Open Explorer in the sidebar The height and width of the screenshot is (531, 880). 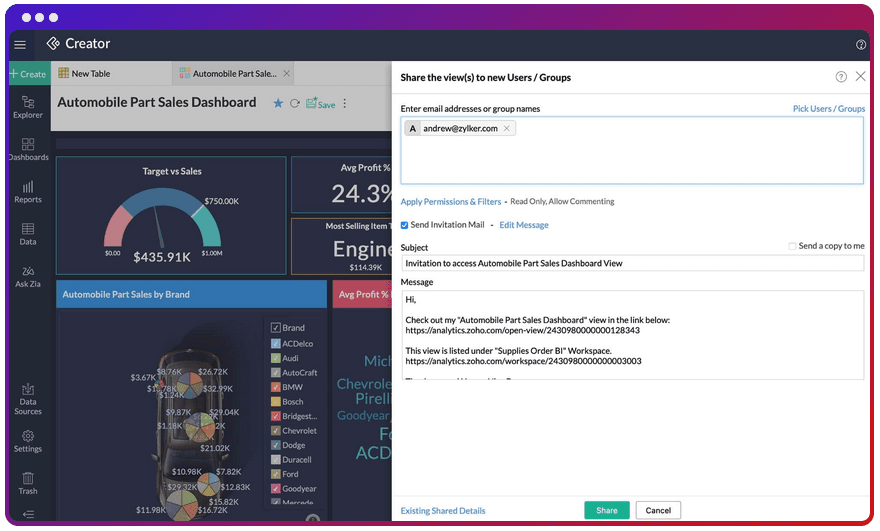(28, 107)
